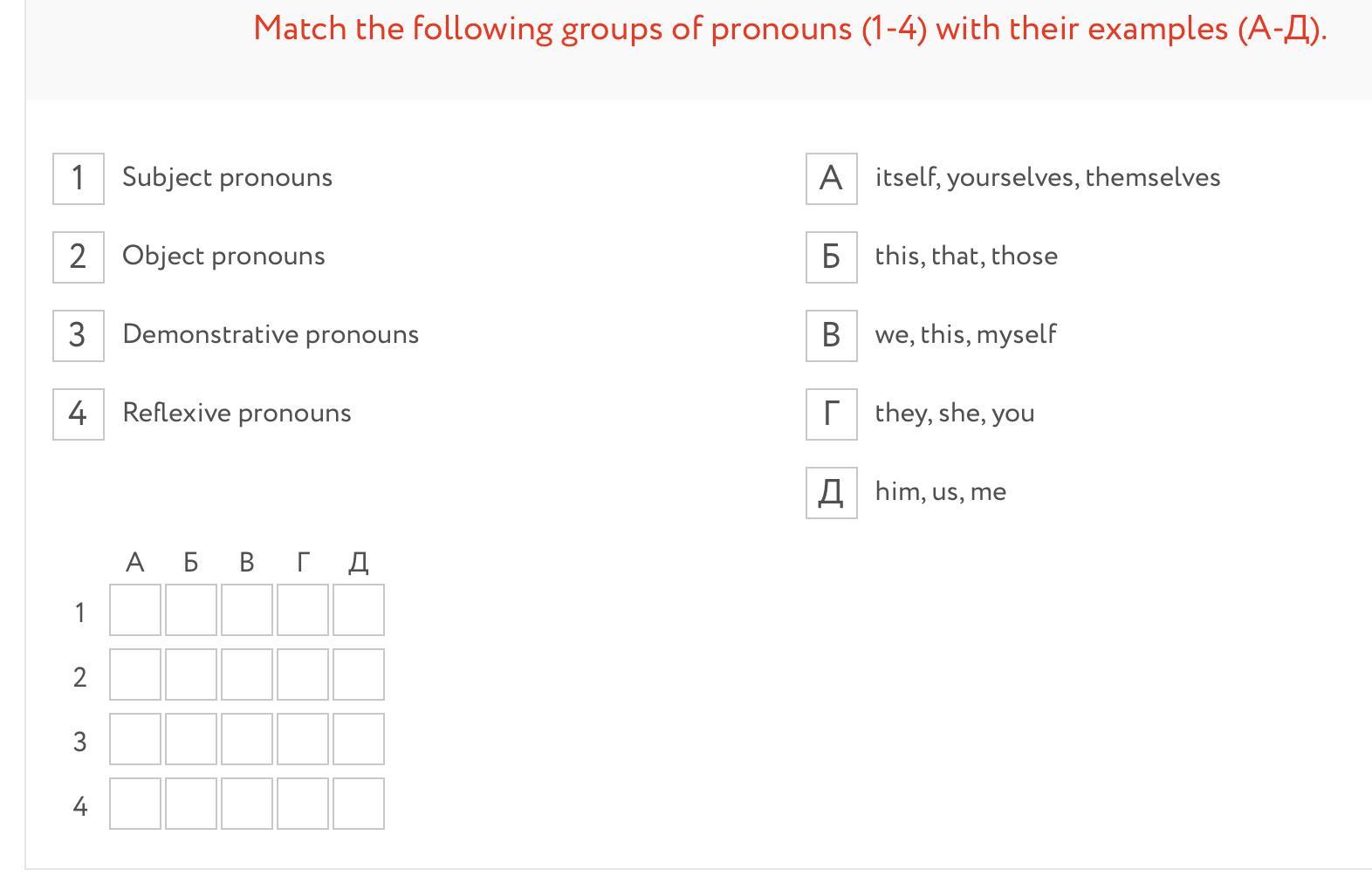This screenshot has width=1372, height=883.
Task: Click the number 1 box beside Subject pronouns
Action: pos(79,179)
